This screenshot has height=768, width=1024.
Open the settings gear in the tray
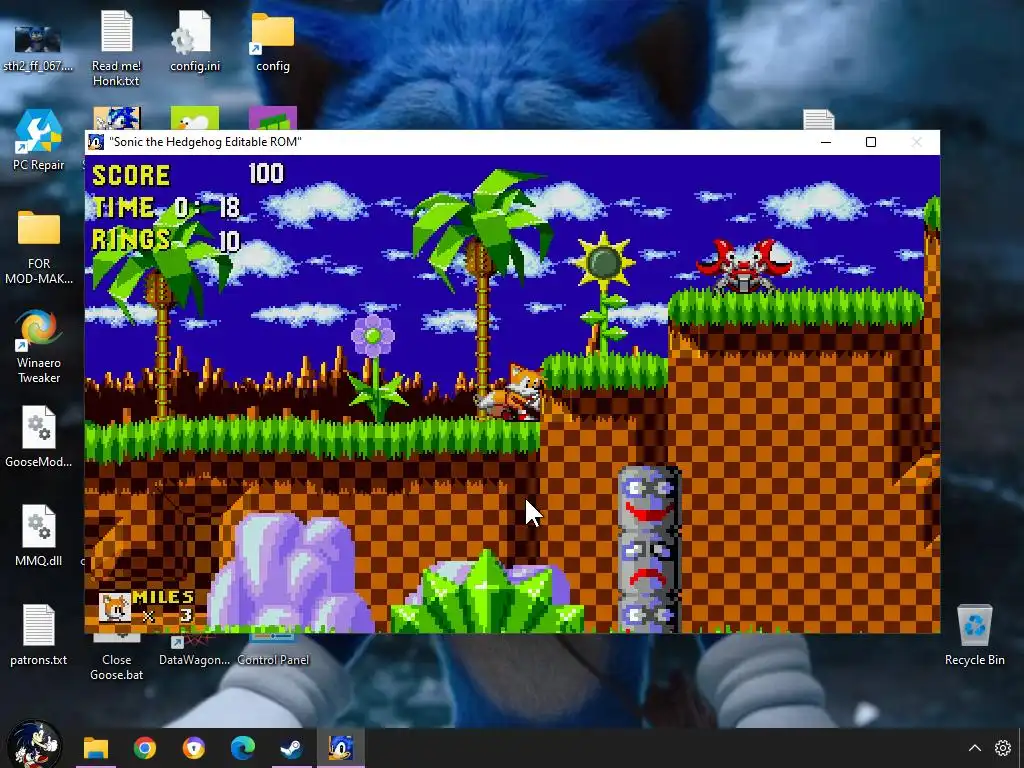[x=1003, y=748]
